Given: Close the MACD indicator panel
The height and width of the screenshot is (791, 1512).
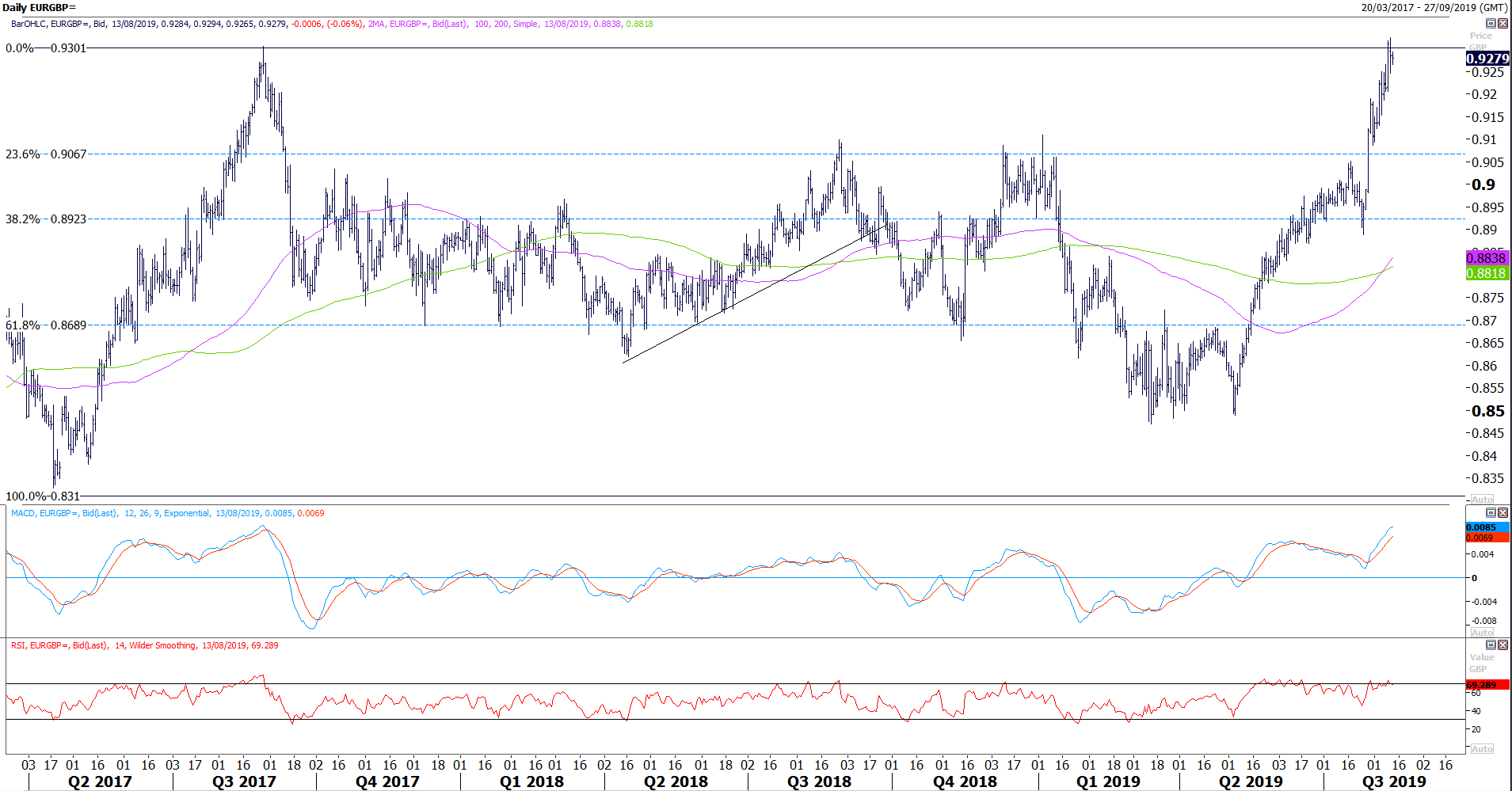Looking at the screenshot, I should pos(1502,513).
